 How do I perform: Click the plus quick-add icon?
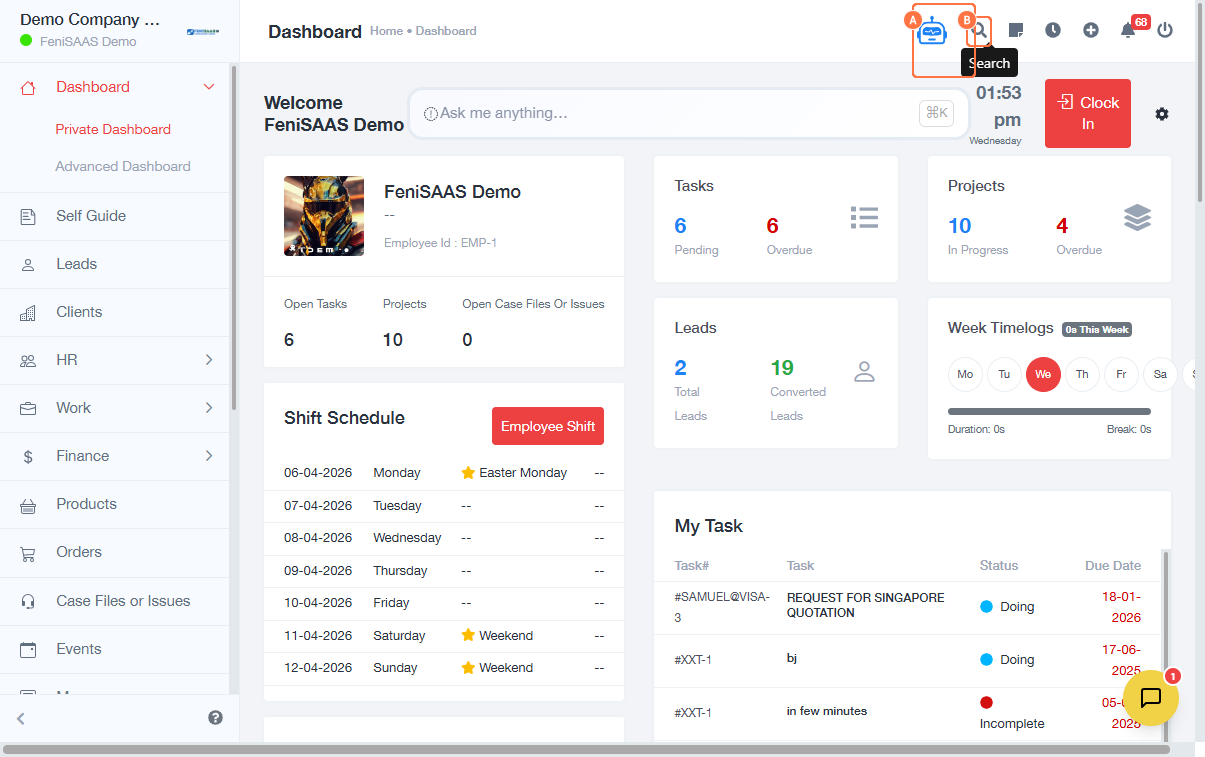pyautogui.click(x=1091, y=30)
